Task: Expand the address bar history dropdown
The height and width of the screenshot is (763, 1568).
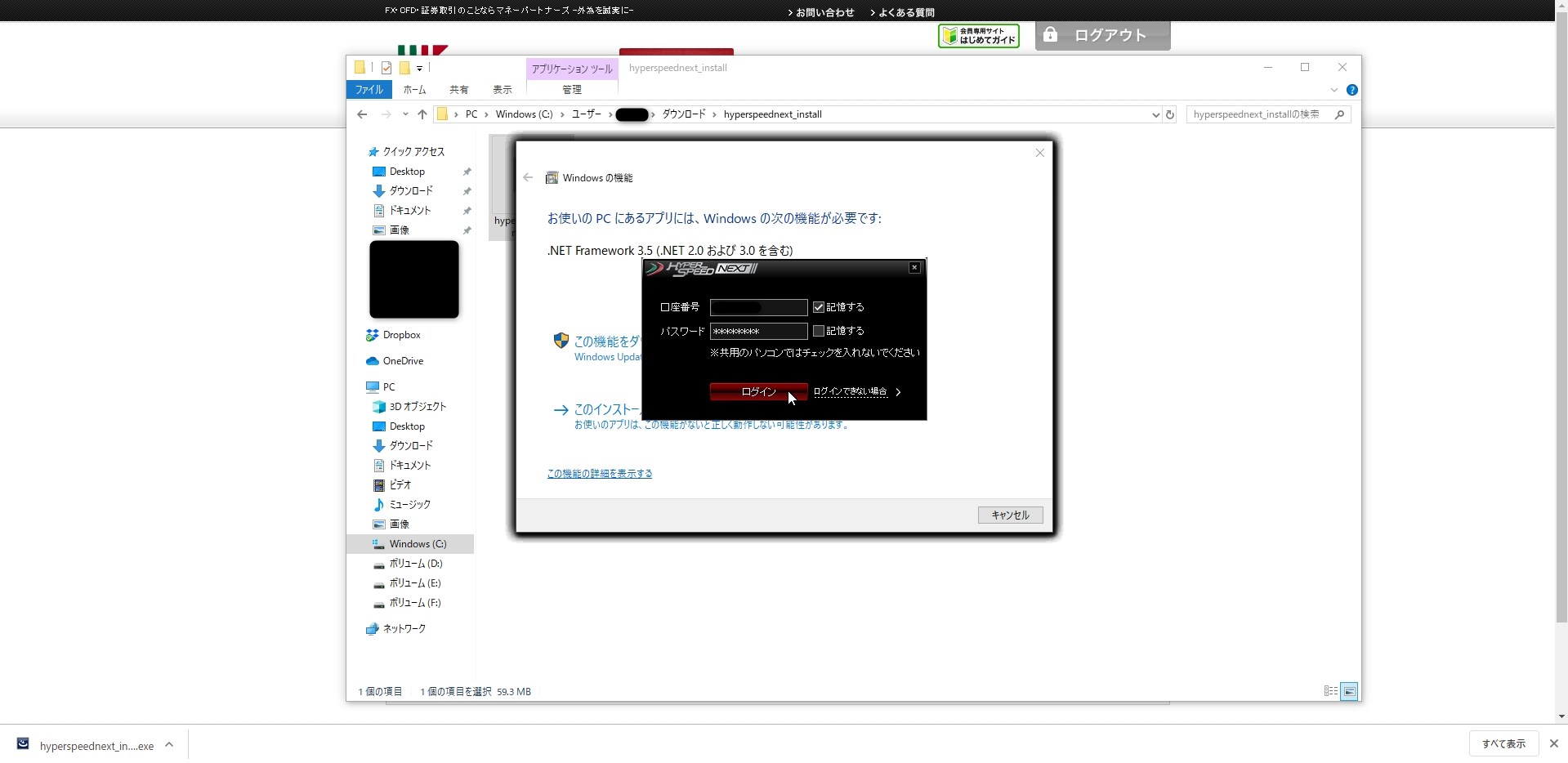Action: (x=1155, y=115)
